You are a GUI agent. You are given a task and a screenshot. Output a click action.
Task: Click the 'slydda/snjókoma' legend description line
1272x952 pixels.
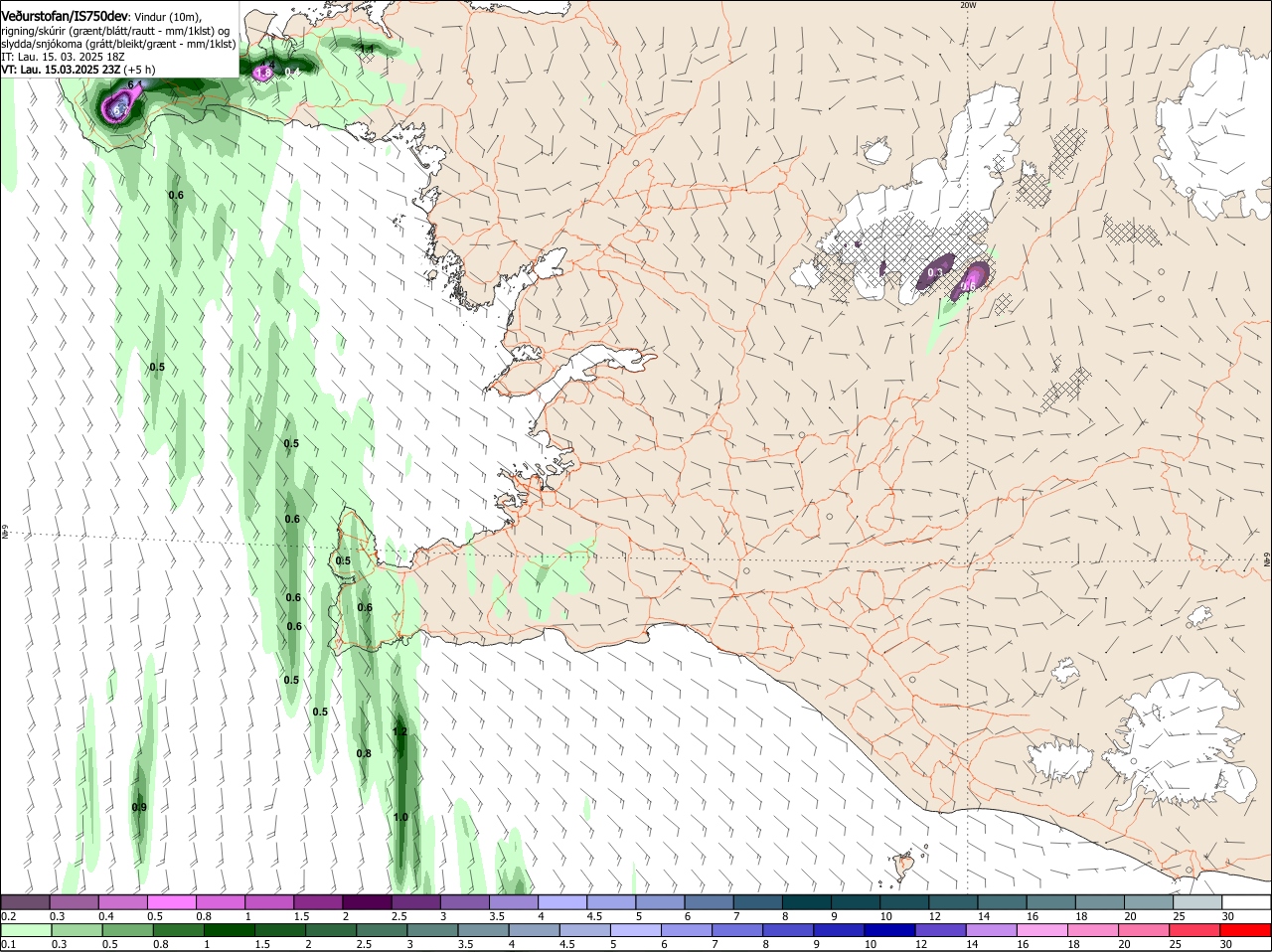[118, 44]
